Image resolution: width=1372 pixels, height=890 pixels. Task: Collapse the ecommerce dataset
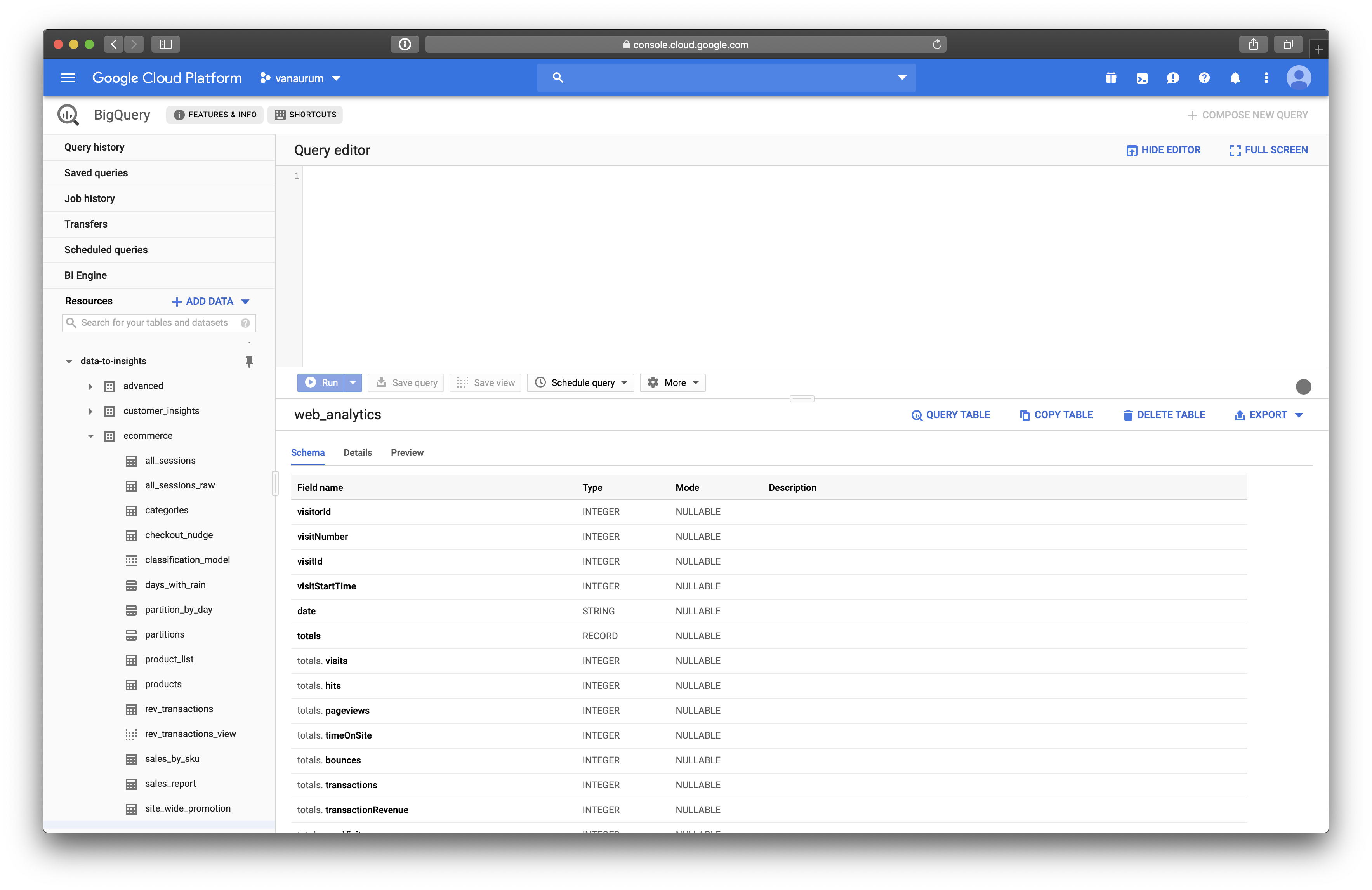(x=90, y=436)
